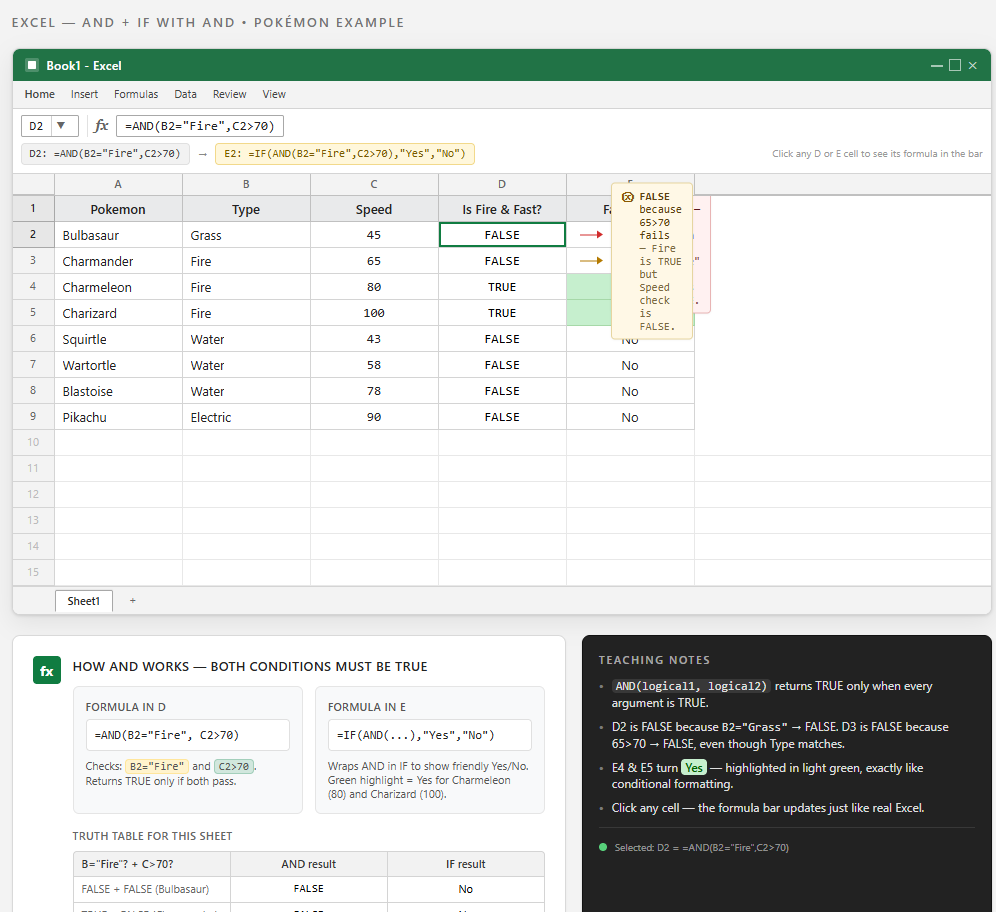996x912 pixels.
Task: Click the Name Box showing D2
Action: click(36, 126)
